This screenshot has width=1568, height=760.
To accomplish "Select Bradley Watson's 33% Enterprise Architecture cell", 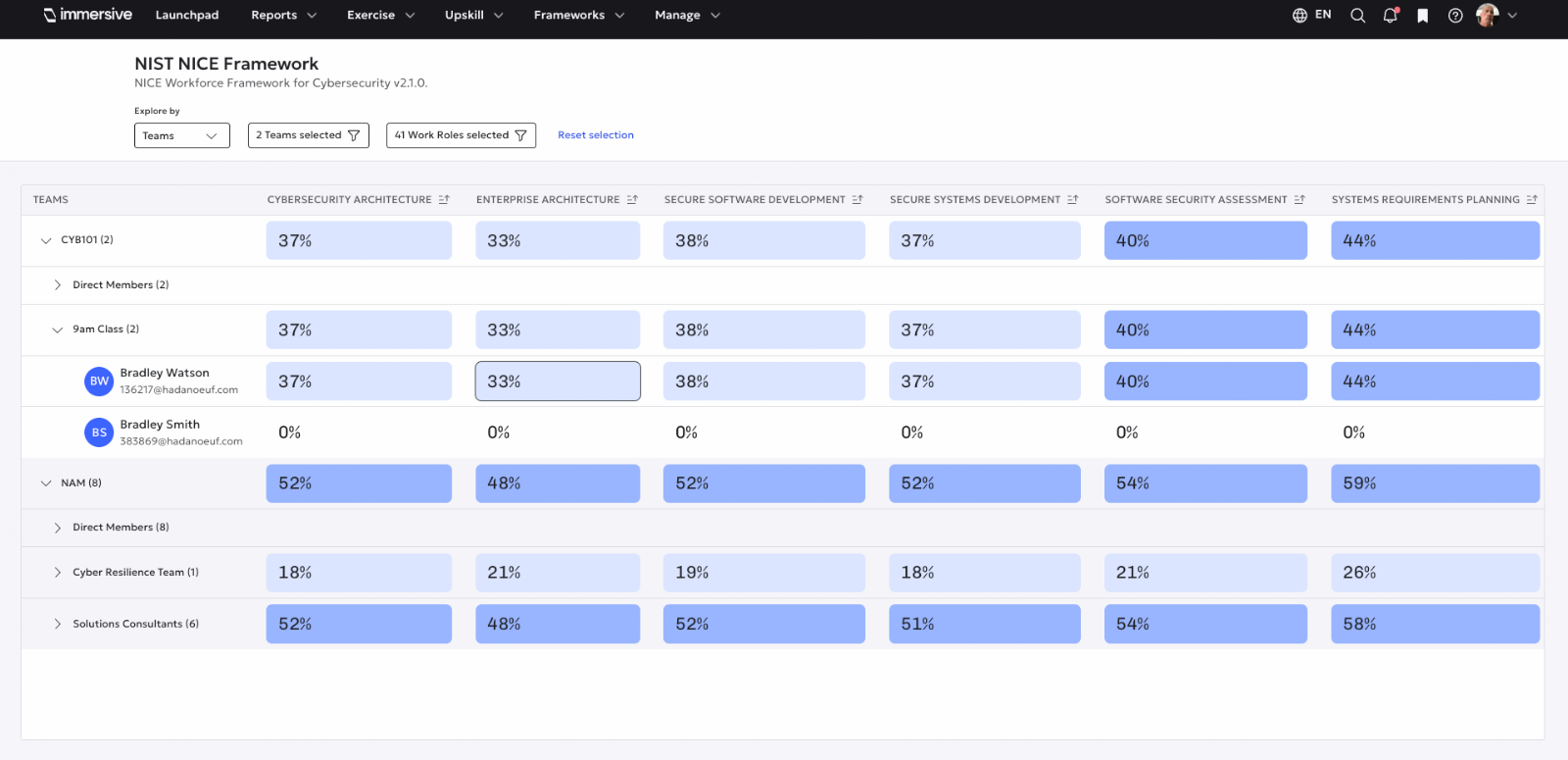I will [x=558, y=381].
